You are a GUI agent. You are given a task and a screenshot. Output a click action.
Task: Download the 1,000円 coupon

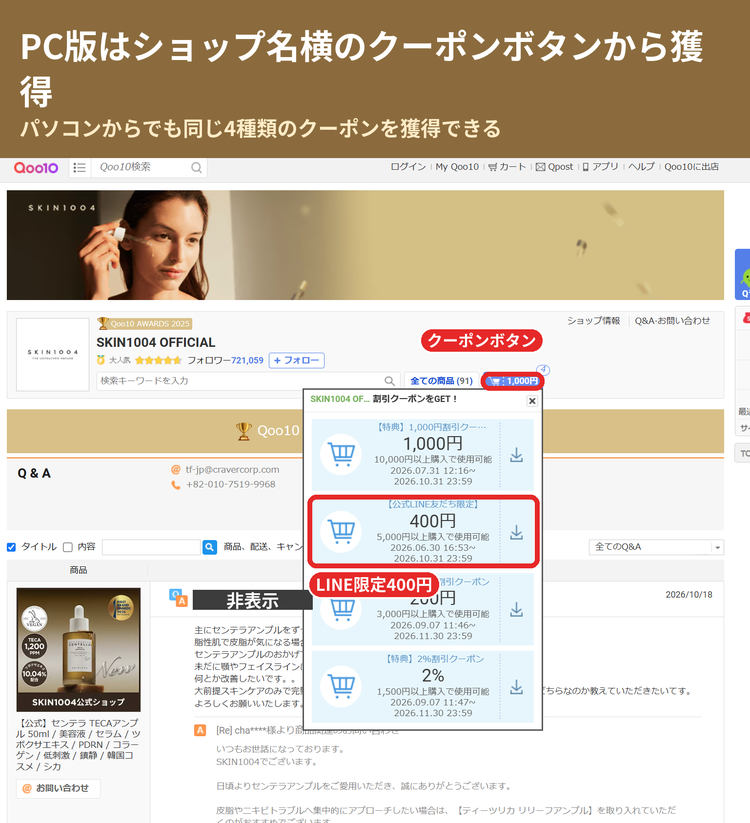516,455
